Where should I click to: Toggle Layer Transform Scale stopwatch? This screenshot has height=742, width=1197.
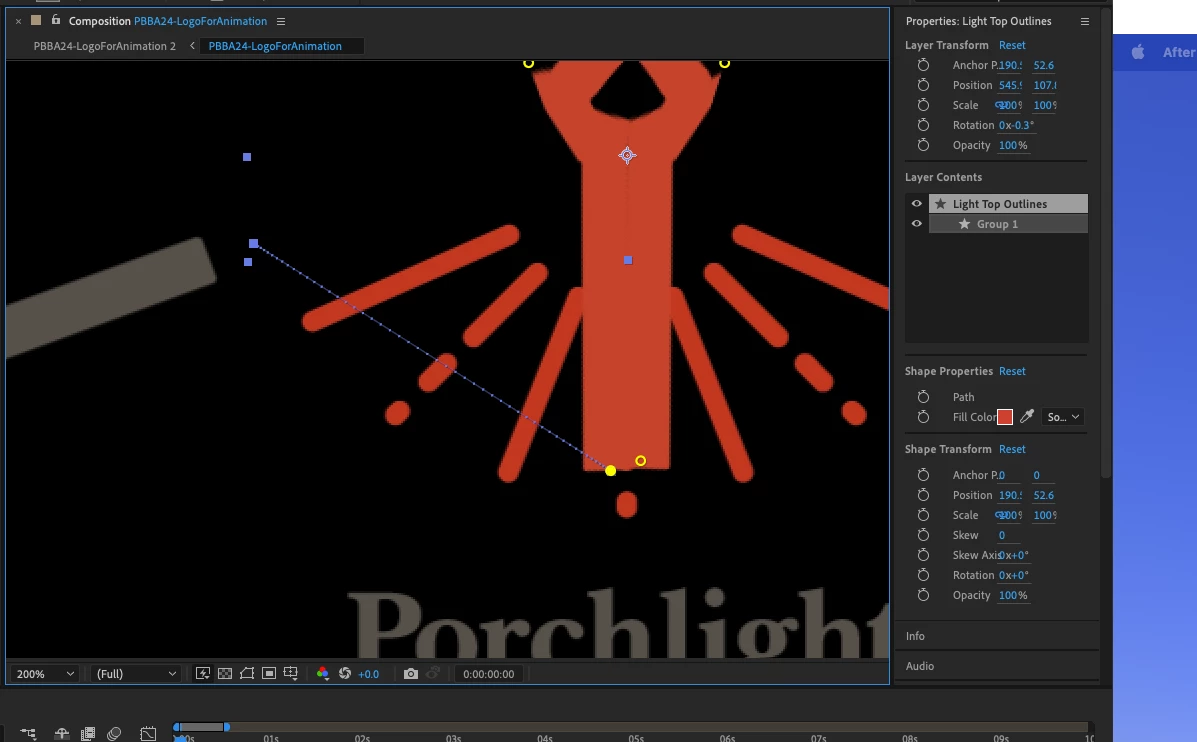pyautogui.click(x=923, y=105)
